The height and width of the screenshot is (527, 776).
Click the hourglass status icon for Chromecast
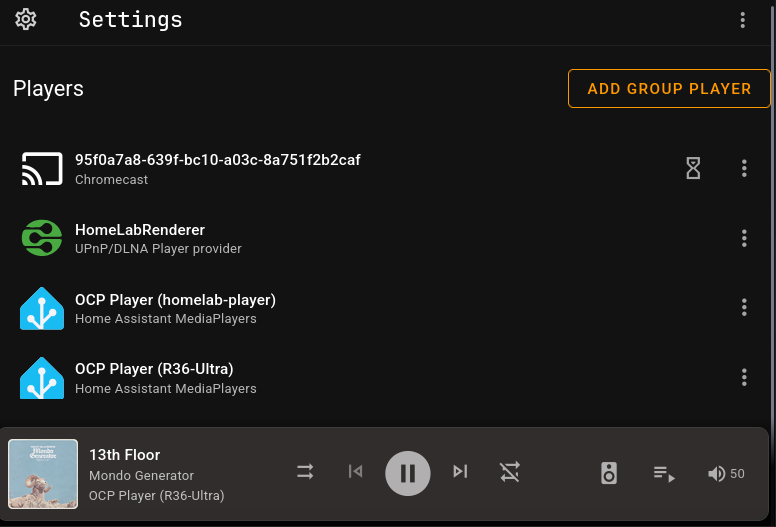click(x=693, y=168)
